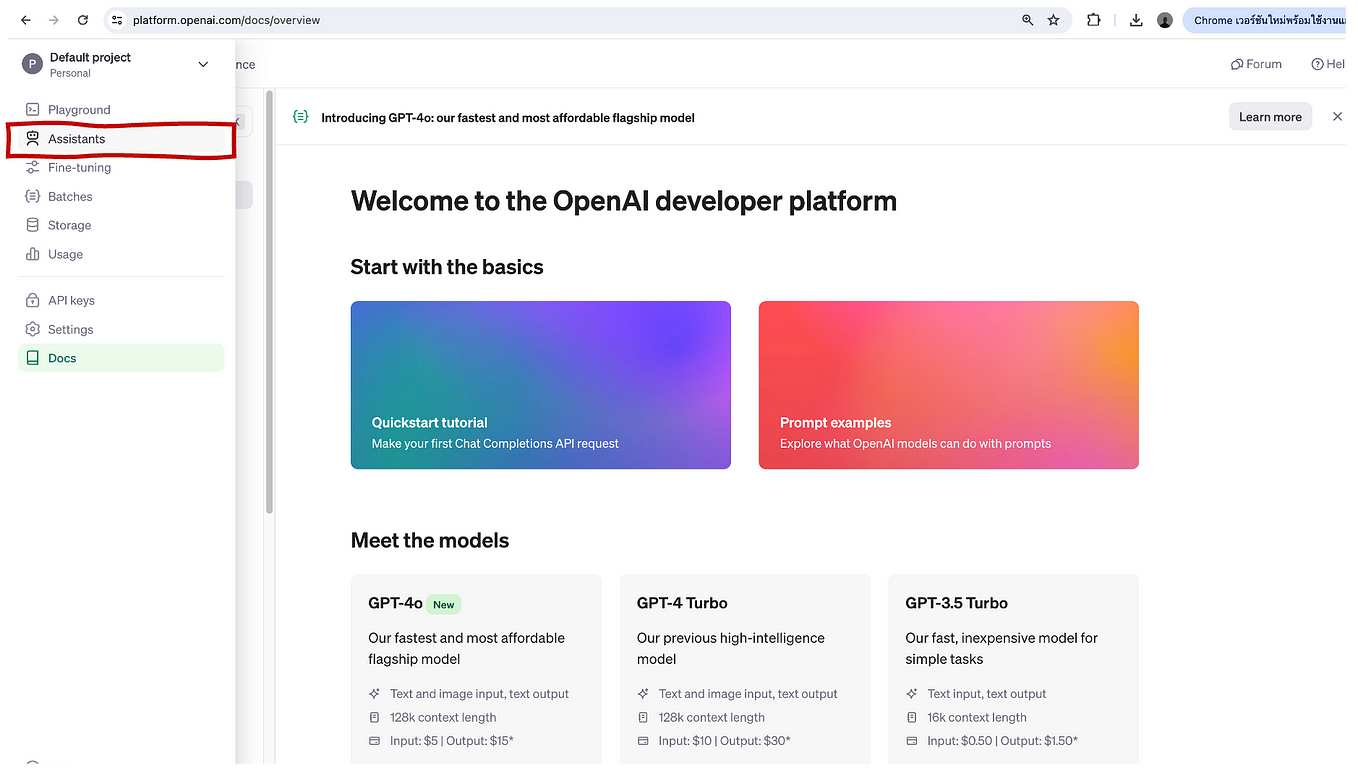
Task: Click the Docs book icon
Action: tap(33, 358)
